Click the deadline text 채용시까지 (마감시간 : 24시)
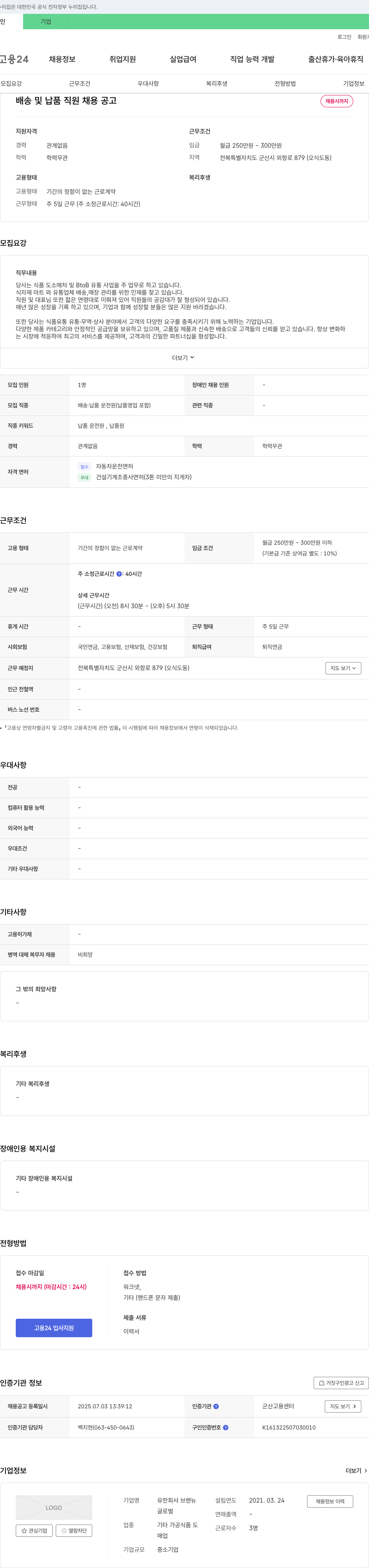Viewport: 369px width, 1568px height. point(51,1287)
